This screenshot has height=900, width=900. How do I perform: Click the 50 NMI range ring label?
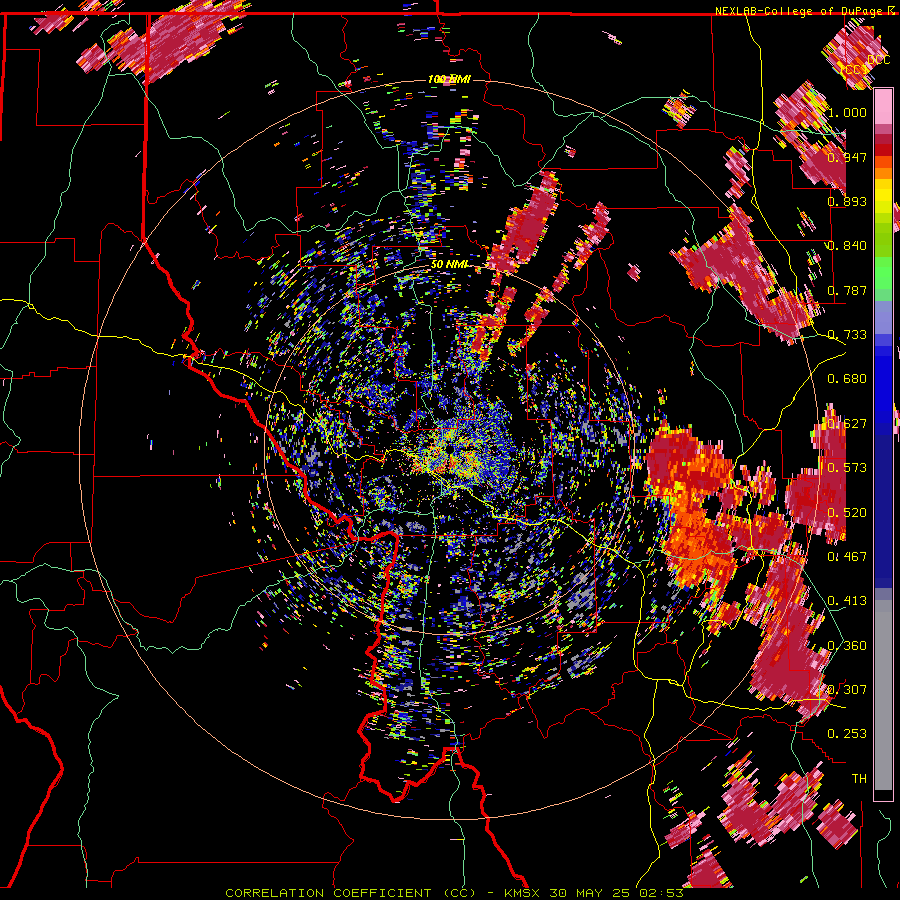coord(450,264)
